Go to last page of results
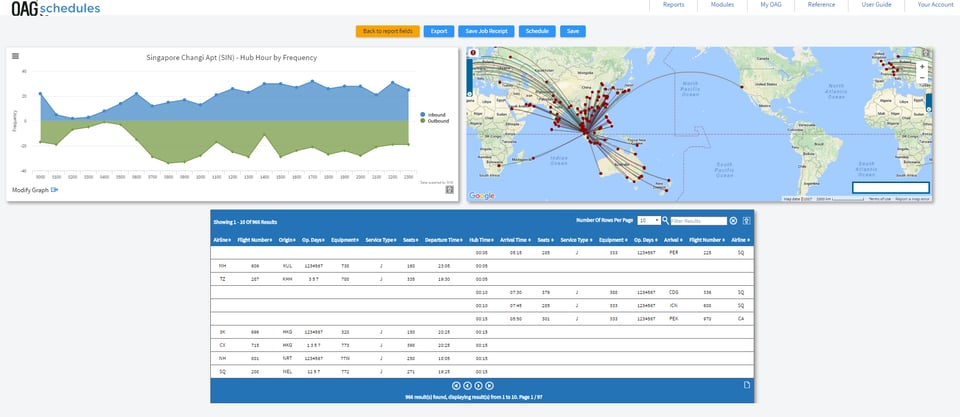Viewport: 960px width, 417px height. click(x=489, y=386)
